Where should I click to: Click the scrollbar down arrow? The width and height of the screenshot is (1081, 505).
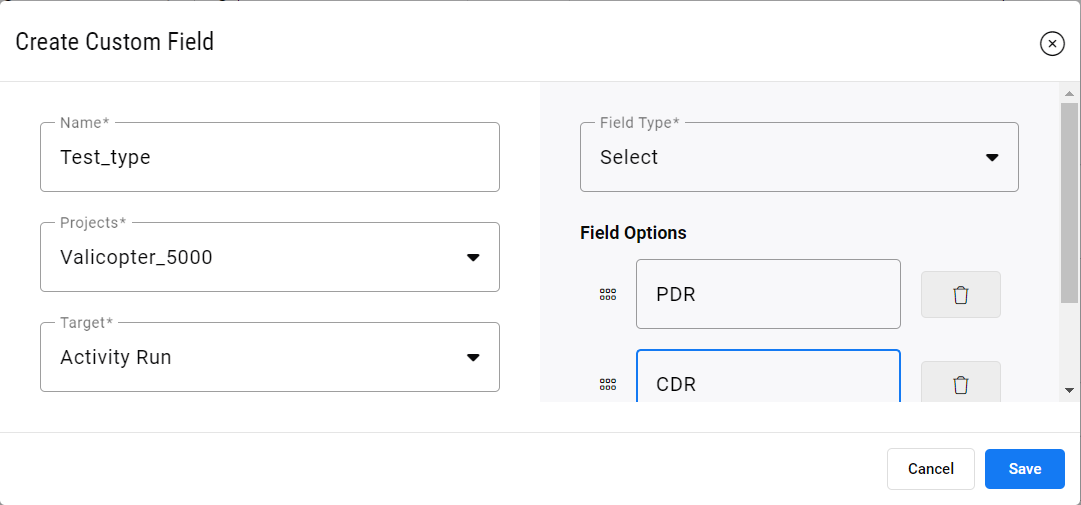pyautogui.click(x=1069, y=390)
